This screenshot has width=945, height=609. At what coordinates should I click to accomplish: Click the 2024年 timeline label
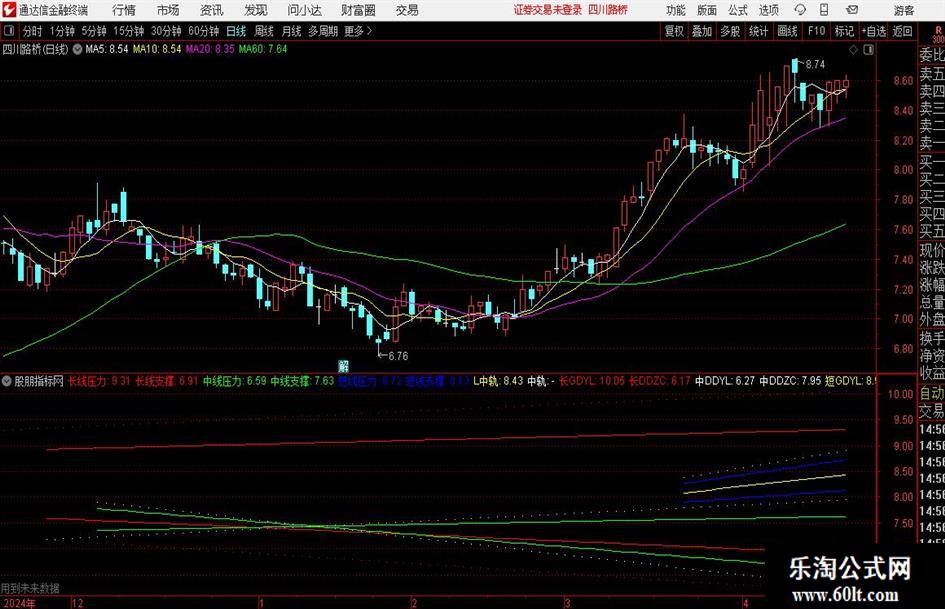(x=18, y=603)
